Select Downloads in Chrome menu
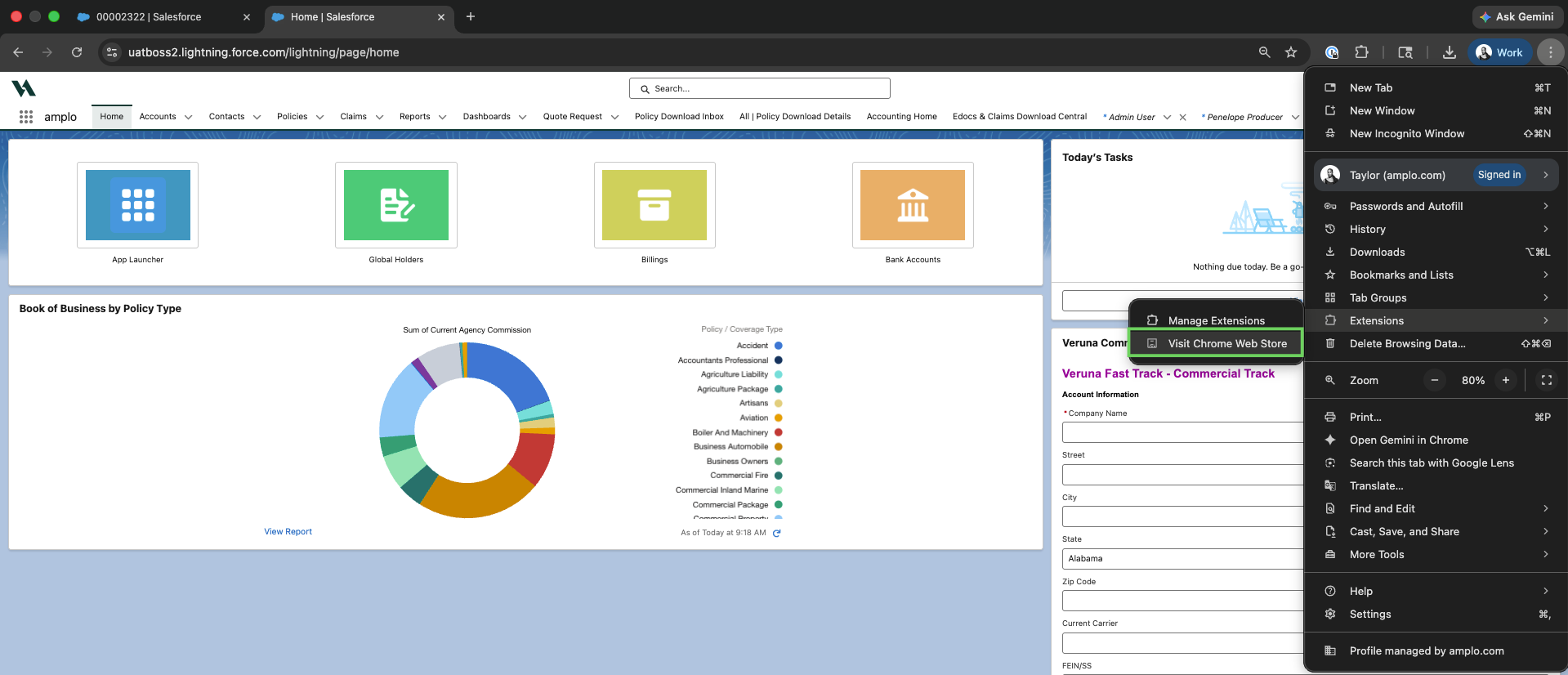The image size is (1568, 675). click(x=1436, y=252)
